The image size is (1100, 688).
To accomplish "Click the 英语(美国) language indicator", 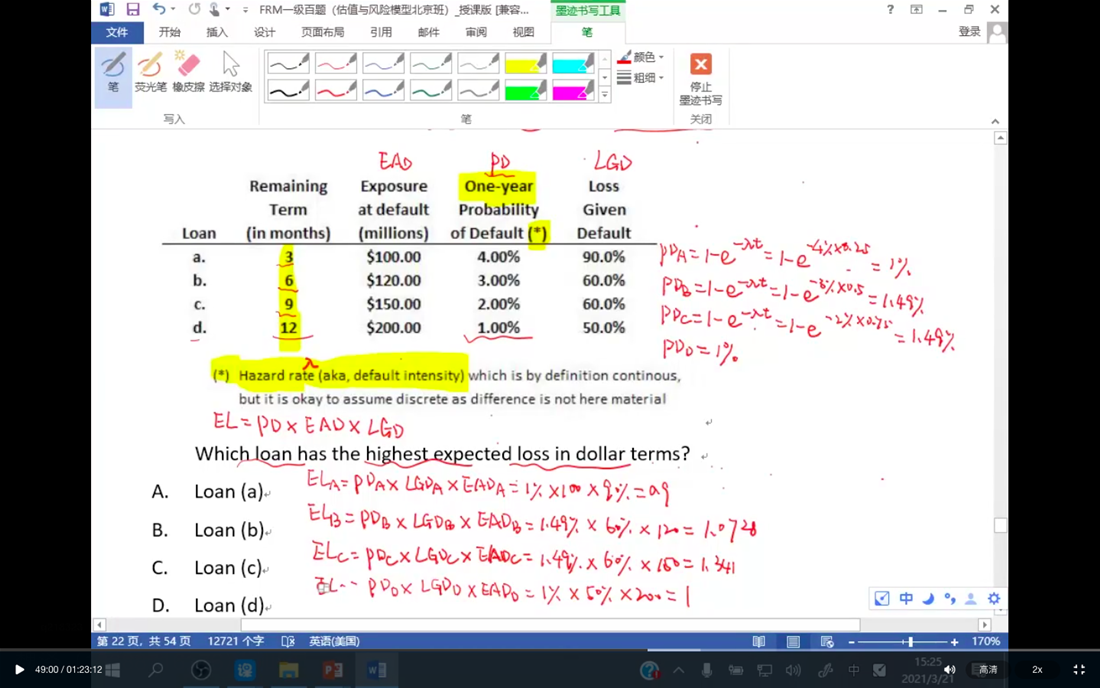I will [334, 641].
